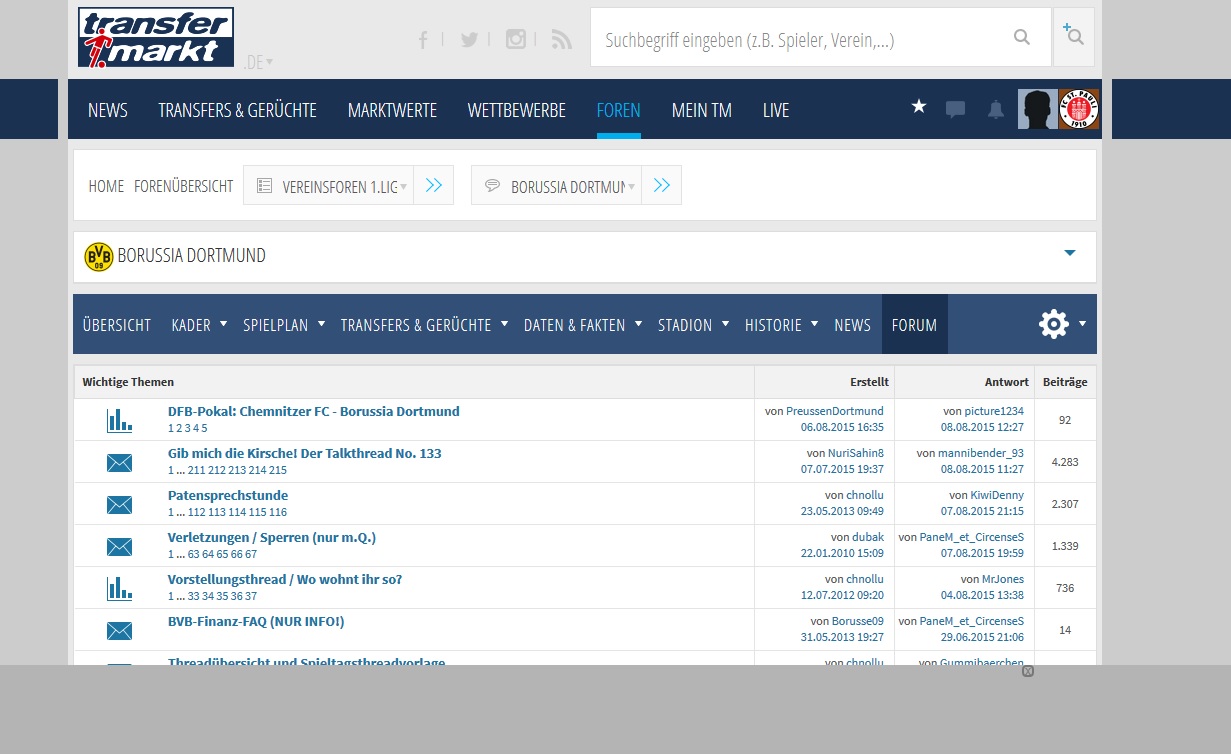Open the RSS feed icon
This screenshot has width=1231, height=754.
[562, 39]
